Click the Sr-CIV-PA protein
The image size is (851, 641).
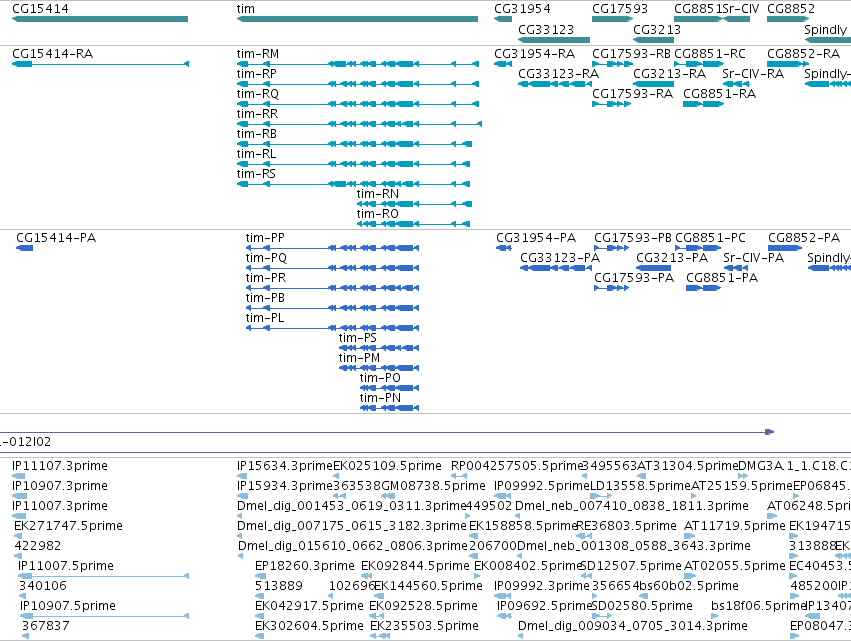tap(736, 268)
